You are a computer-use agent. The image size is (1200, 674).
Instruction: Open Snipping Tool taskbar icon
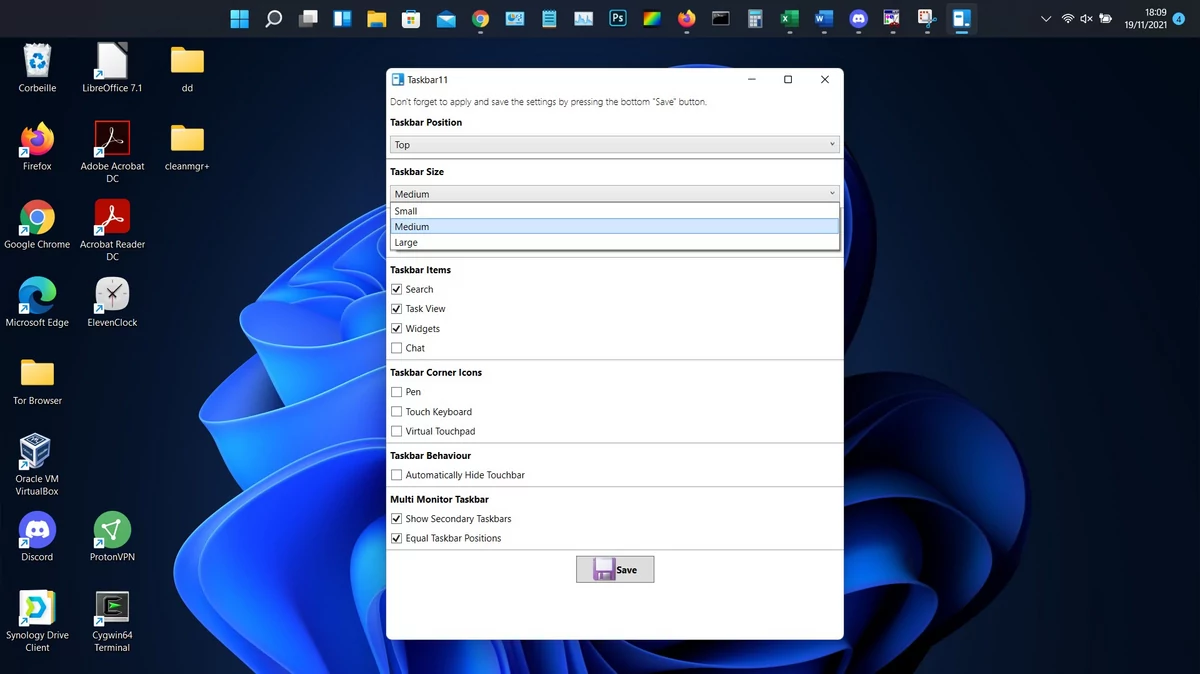click(x=927, y=18)
